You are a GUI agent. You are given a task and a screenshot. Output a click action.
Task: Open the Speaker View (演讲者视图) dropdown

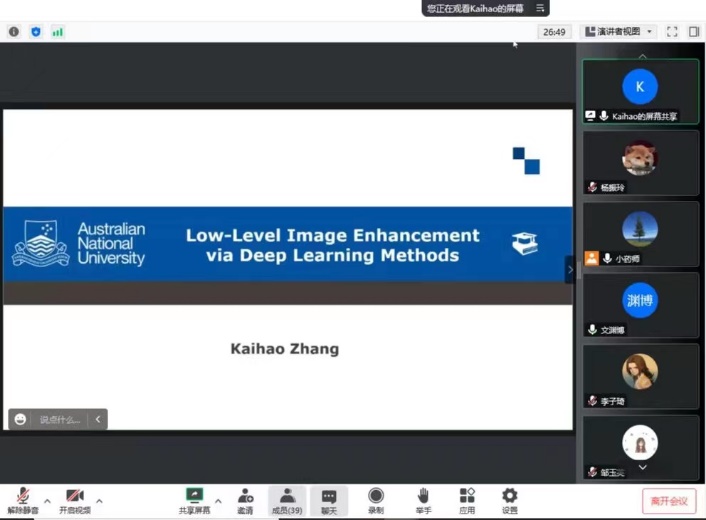click(618, 32)
